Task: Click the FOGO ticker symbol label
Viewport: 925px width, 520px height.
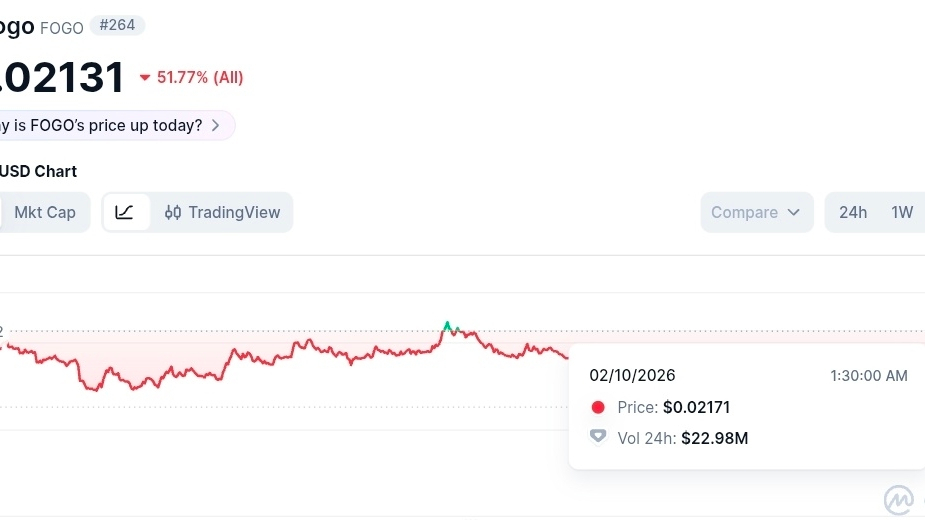Action: 62,28
